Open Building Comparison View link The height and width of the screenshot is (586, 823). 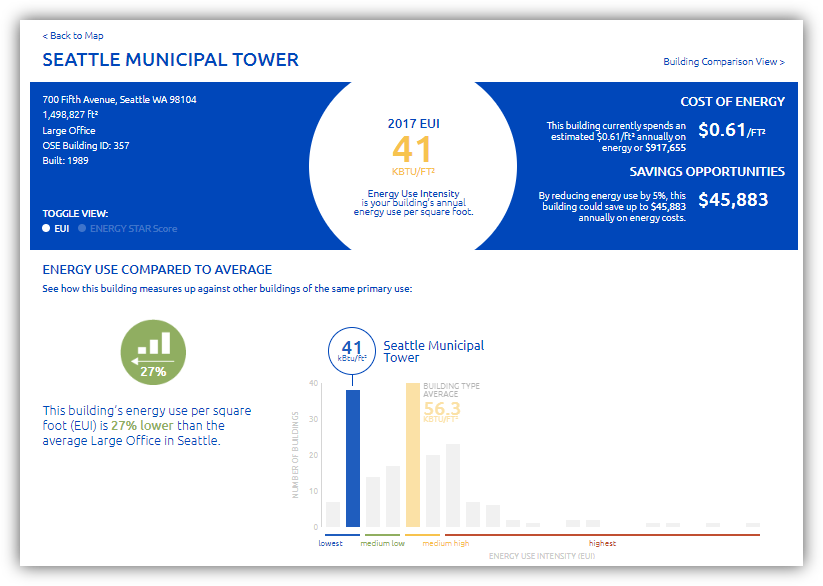tap(723, 62)
